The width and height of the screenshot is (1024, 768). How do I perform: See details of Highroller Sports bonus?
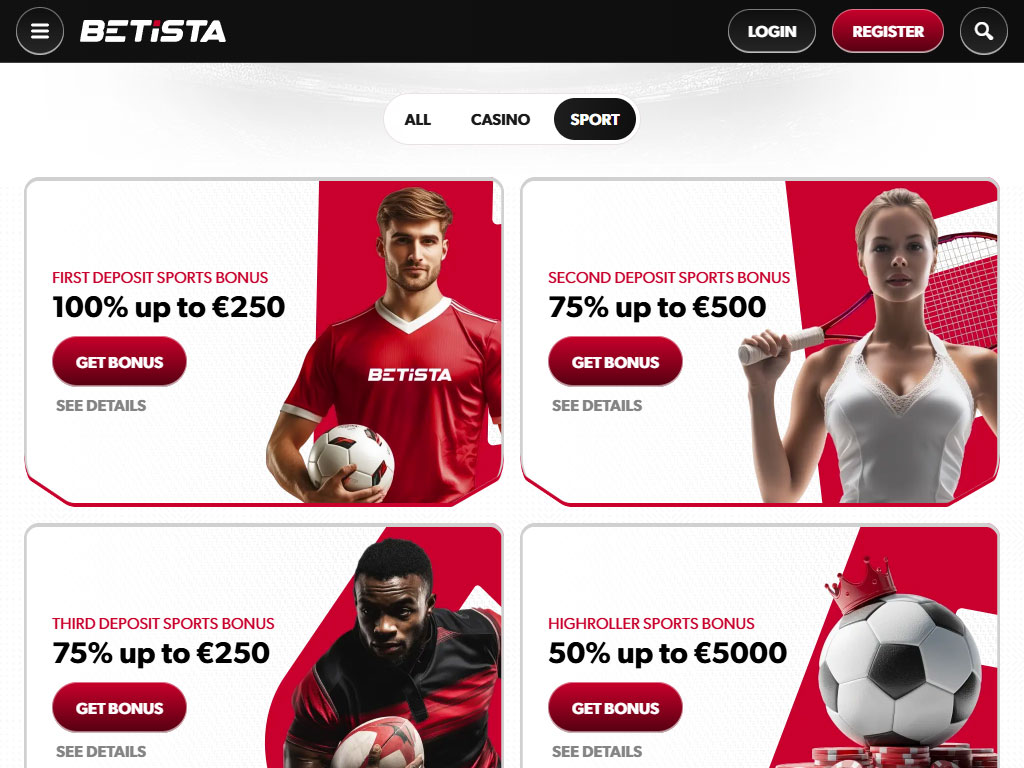pyautogui.click(x=597, y=752)
